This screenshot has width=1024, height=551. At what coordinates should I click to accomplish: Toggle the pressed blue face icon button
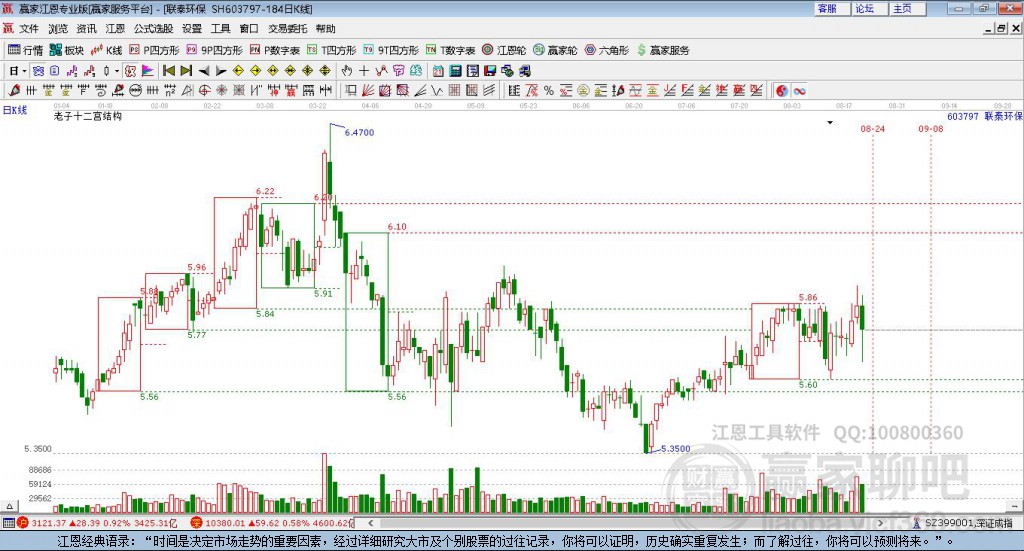pos(39,71)
